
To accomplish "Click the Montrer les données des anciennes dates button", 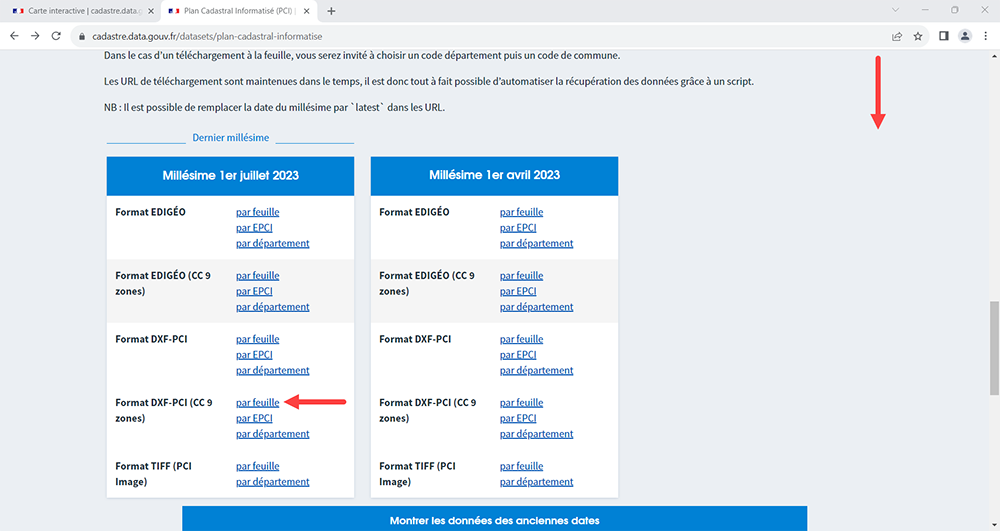I will pos(494,521).
